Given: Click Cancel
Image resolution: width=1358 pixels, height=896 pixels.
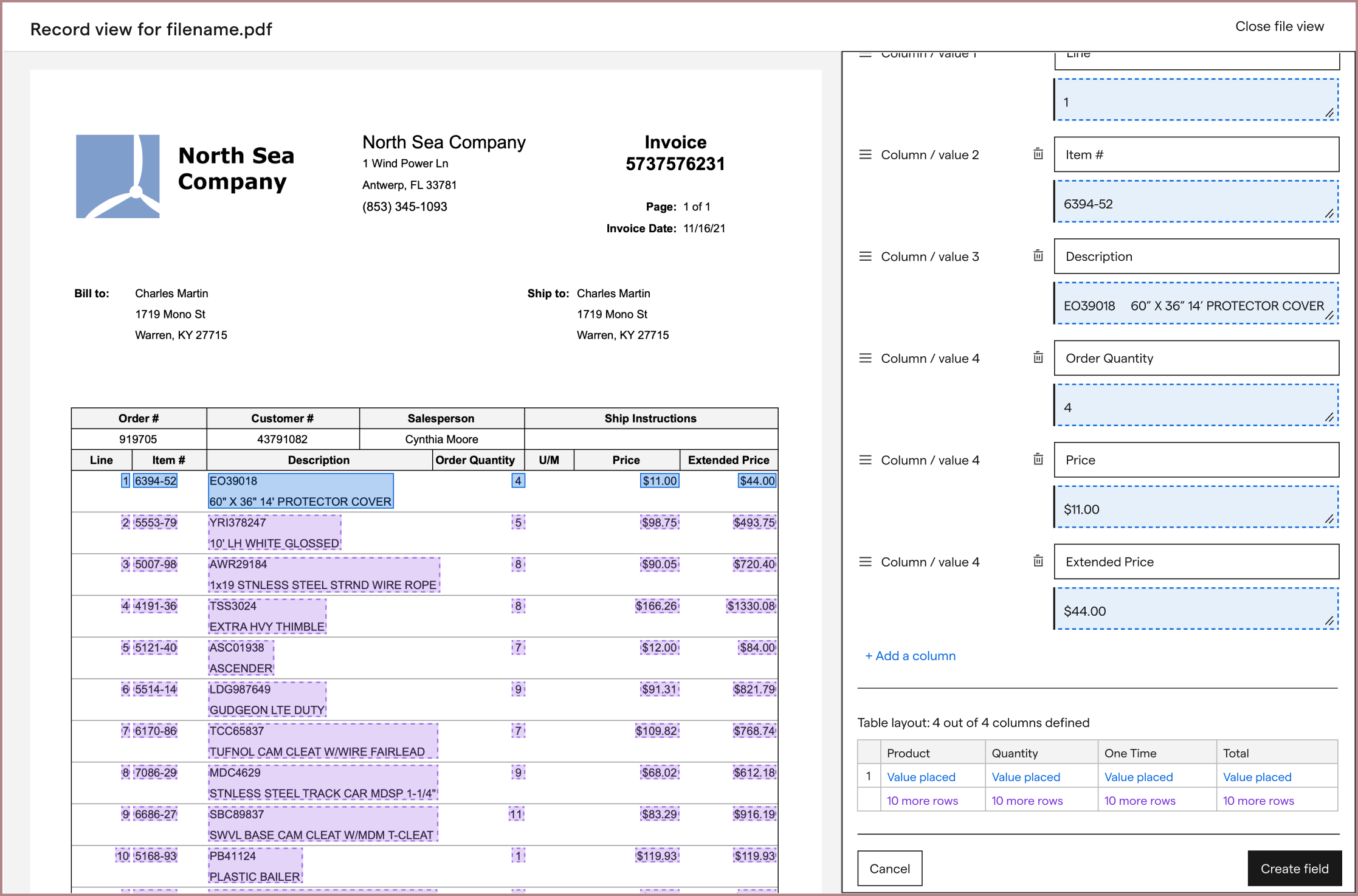Looking at the screenshot, I should 889,868.
